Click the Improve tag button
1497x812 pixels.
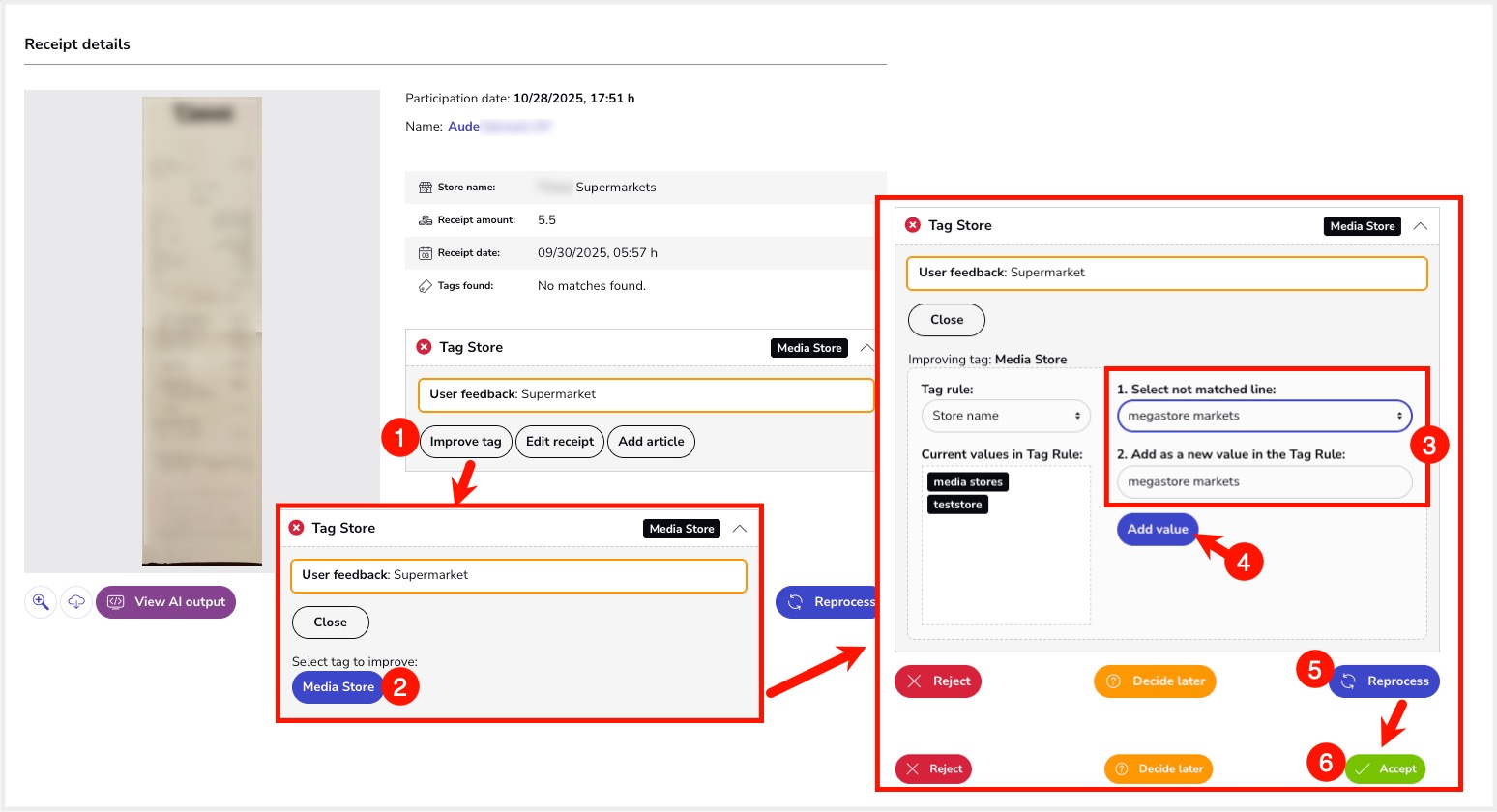pos(465,441)
